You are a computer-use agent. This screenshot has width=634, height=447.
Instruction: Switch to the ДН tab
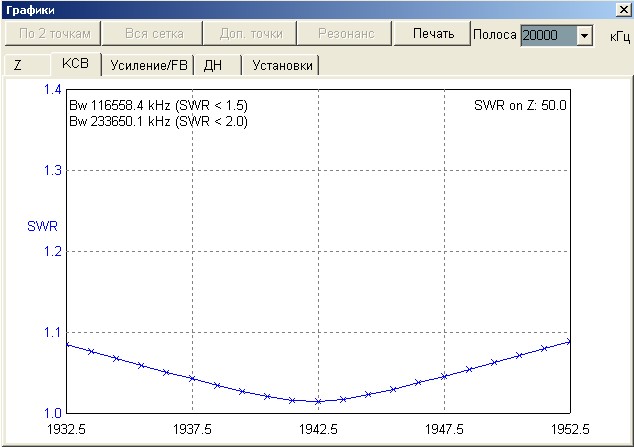(x=213, y=65)
